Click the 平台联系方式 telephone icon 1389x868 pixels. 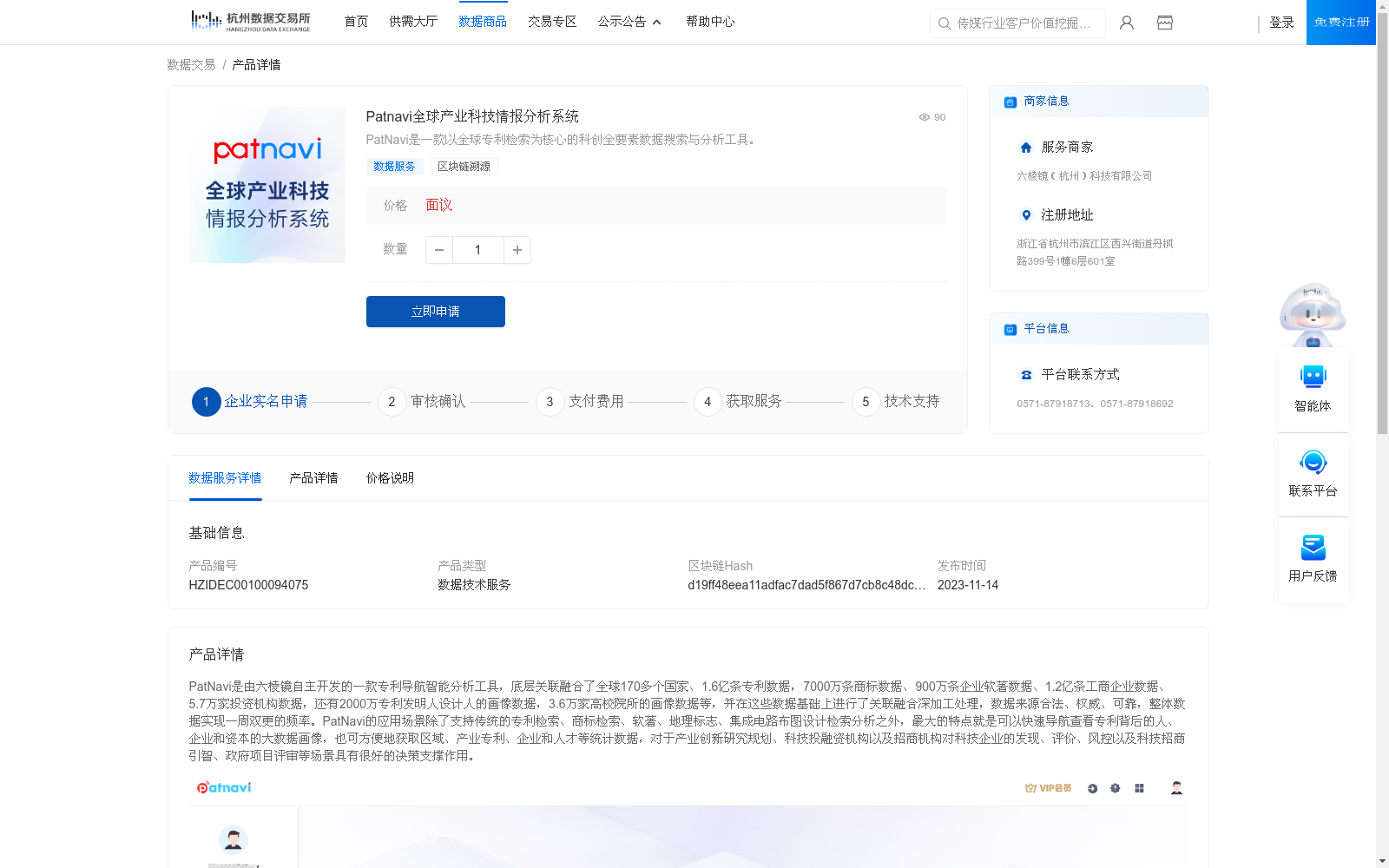pos(1026,375)
